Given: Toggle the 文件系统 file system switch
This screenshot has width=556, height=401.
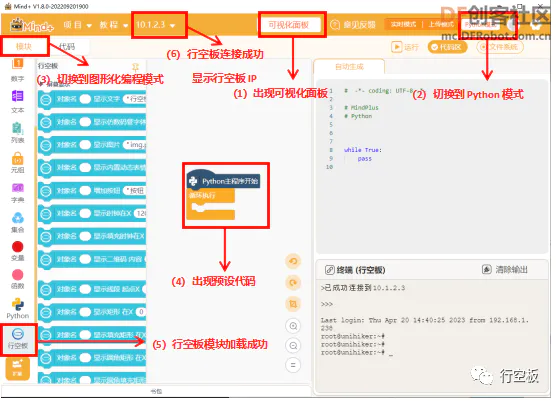Looking at the screenshot, I should pyautogui.click(x=500, y=47).
